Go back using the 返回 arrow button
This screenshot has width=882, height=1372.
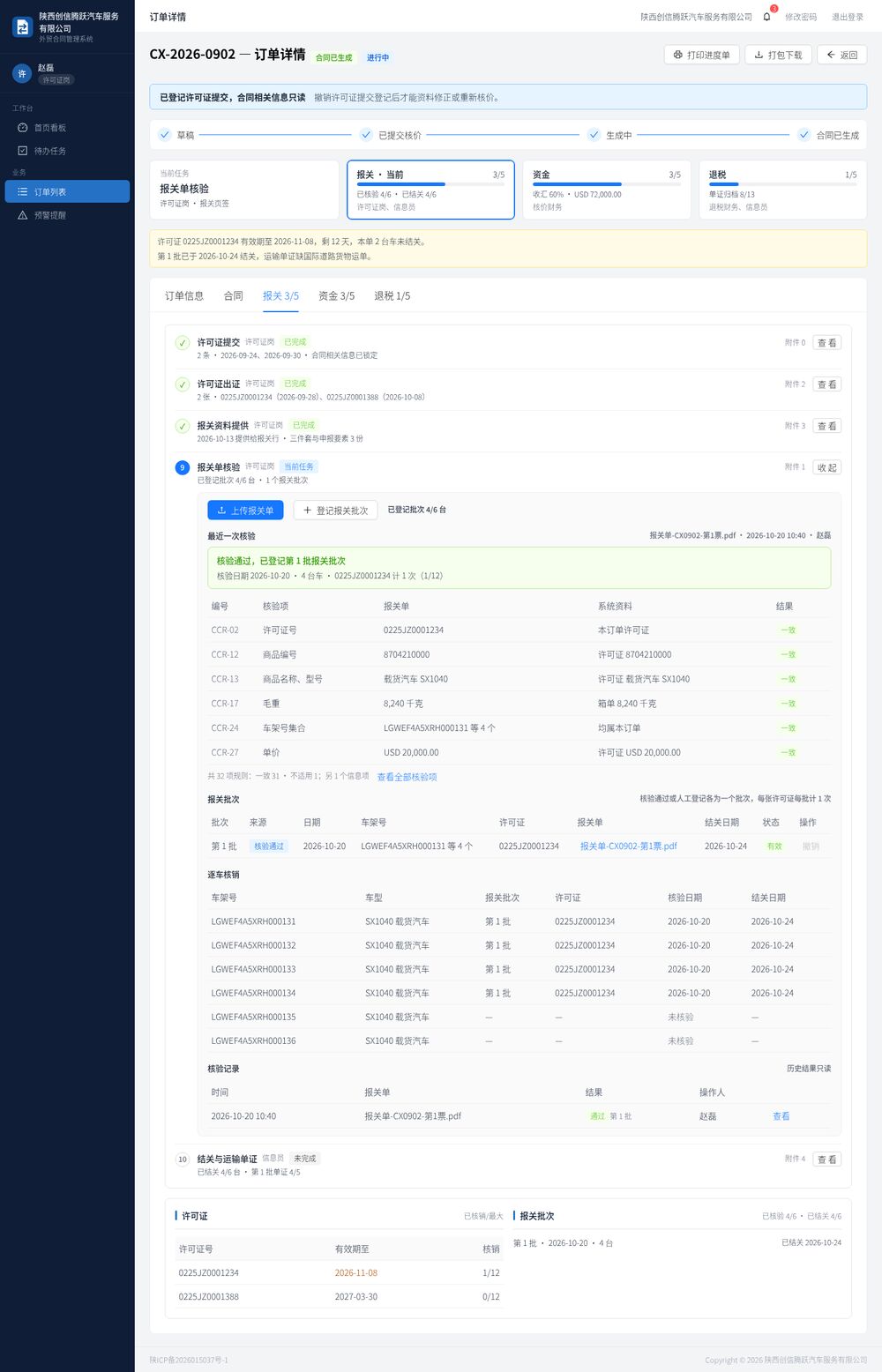(x=842, y=55)
